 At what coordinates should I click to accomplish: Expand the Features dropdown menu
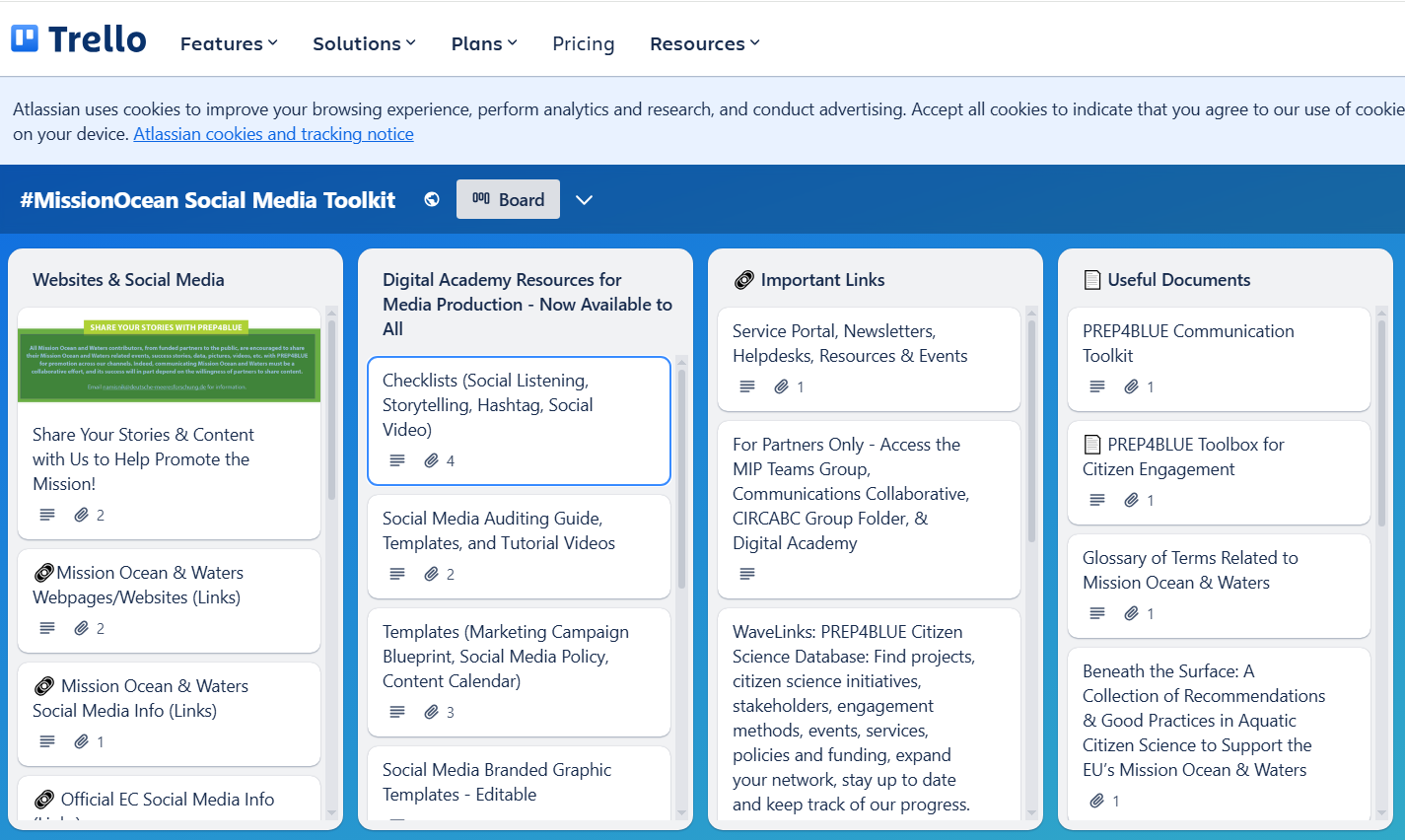229,43
